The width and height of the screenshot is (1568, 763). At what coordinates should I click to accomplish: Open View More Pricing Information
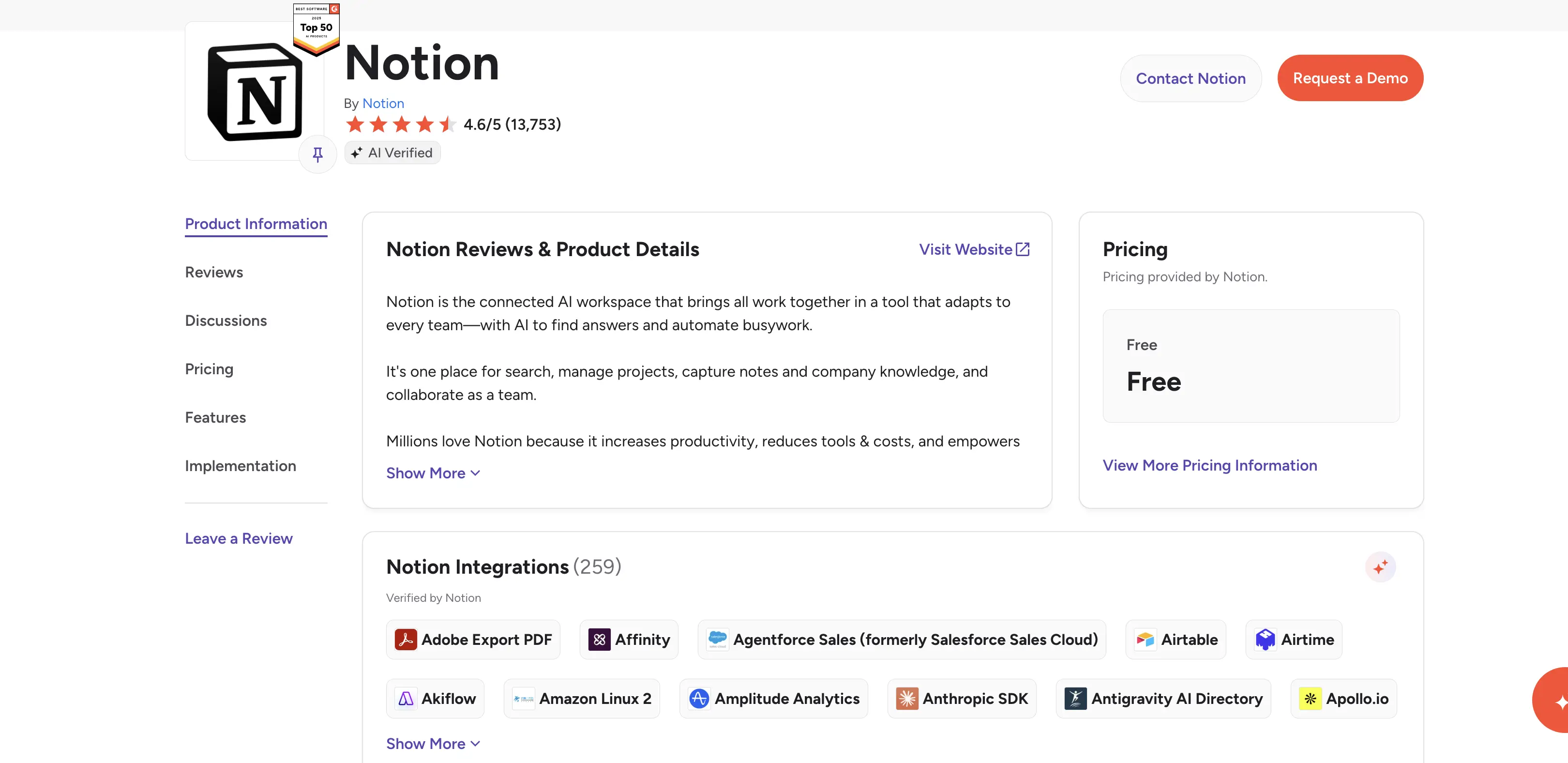[1210, 465]
